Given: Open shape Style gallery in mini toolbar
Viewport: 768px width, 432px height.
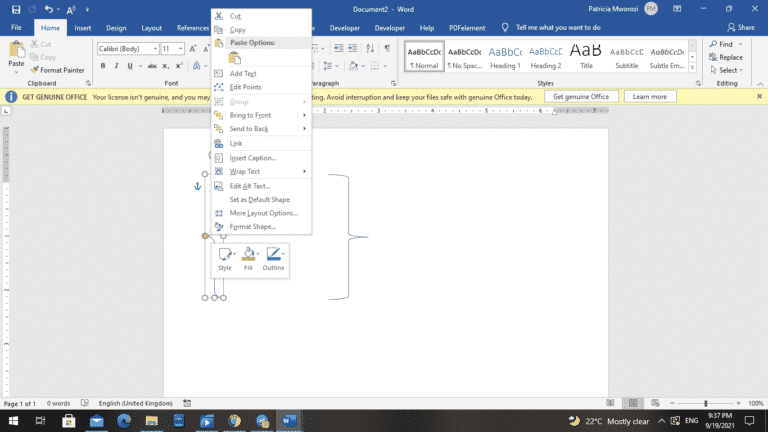Looking at the screenshot, I should click(225, 260).
